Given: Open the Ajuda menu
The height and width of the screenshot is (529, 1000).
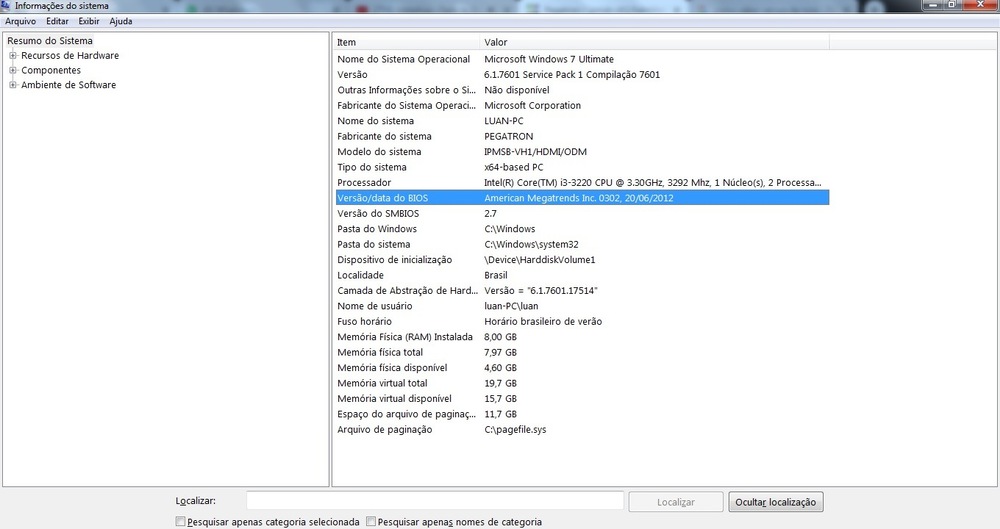Looking at the screenshot, I should pyautogui.click(x=120, y=21).
